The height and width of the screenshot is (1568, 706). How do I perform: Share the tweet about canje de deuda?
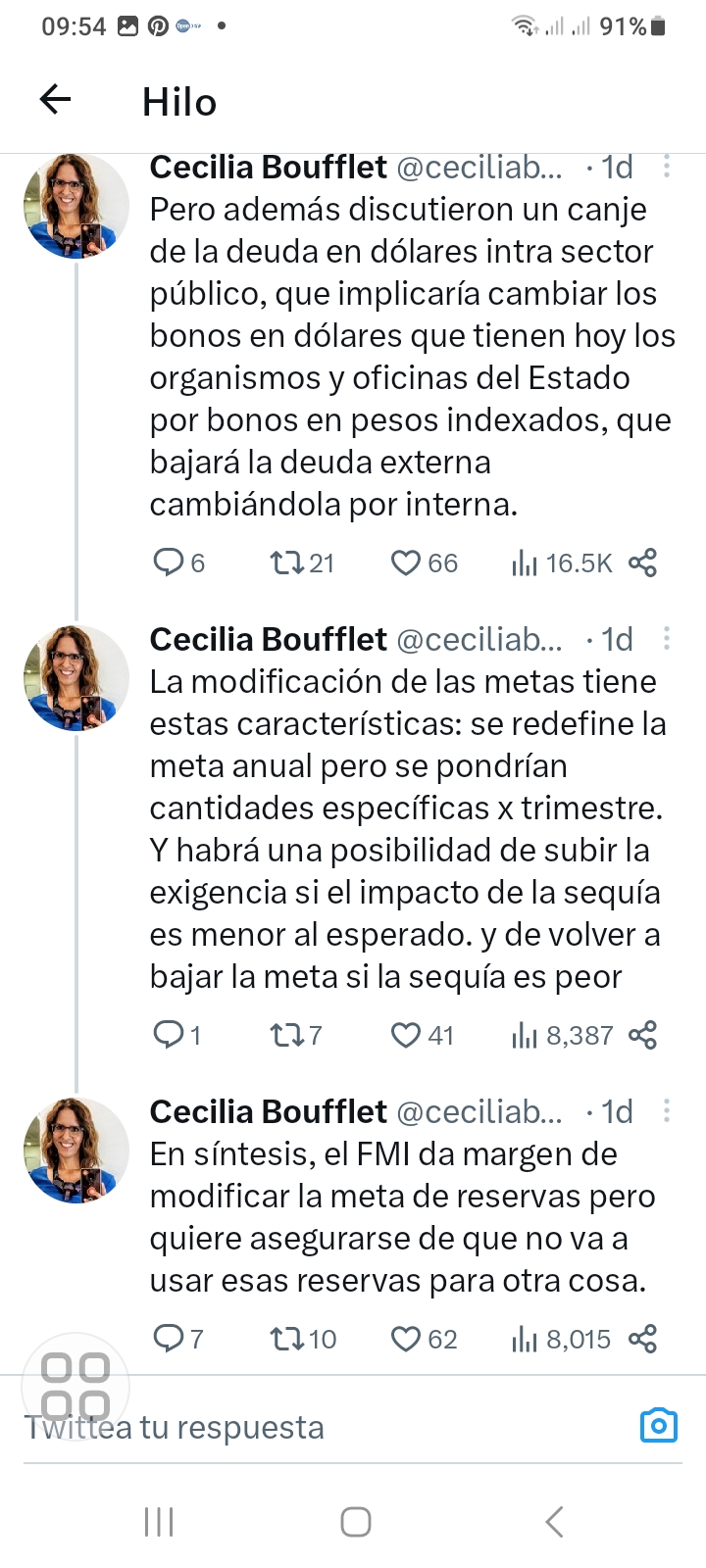coord(643,563)
